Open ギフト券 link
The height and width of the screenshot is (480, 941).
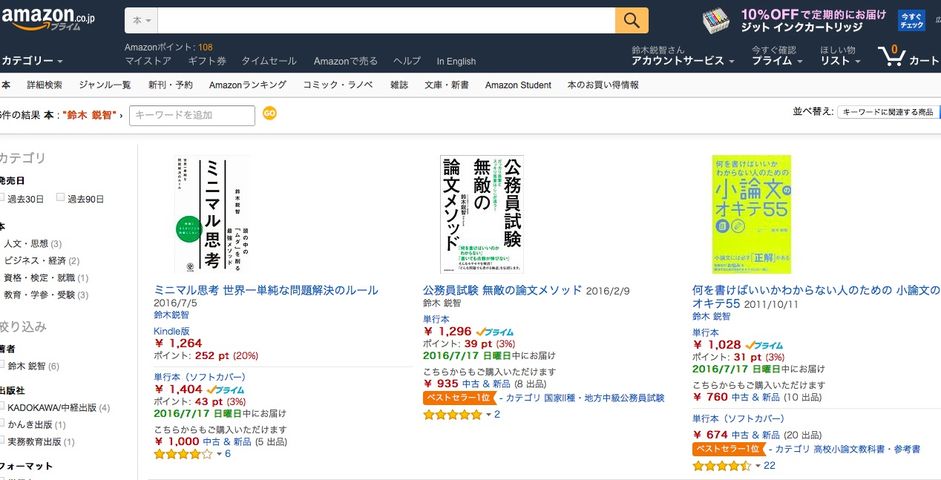[x=207, y=61]
